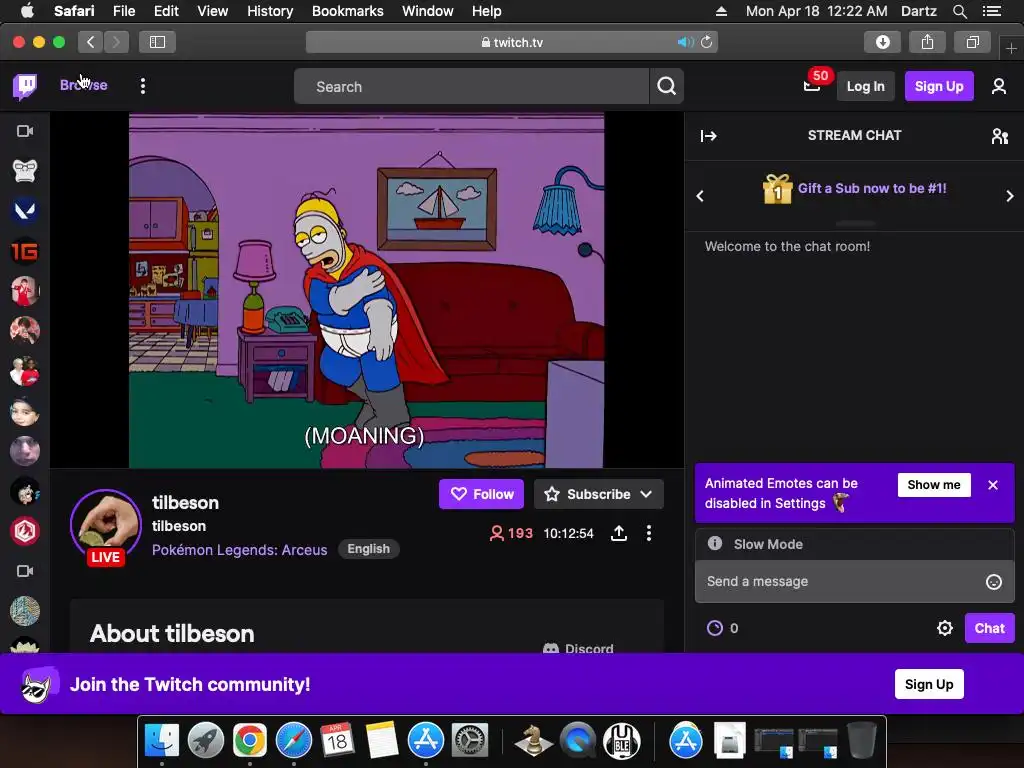
Task: Open the Valorant-logo channel in sidebar
Action: point(25,210)
